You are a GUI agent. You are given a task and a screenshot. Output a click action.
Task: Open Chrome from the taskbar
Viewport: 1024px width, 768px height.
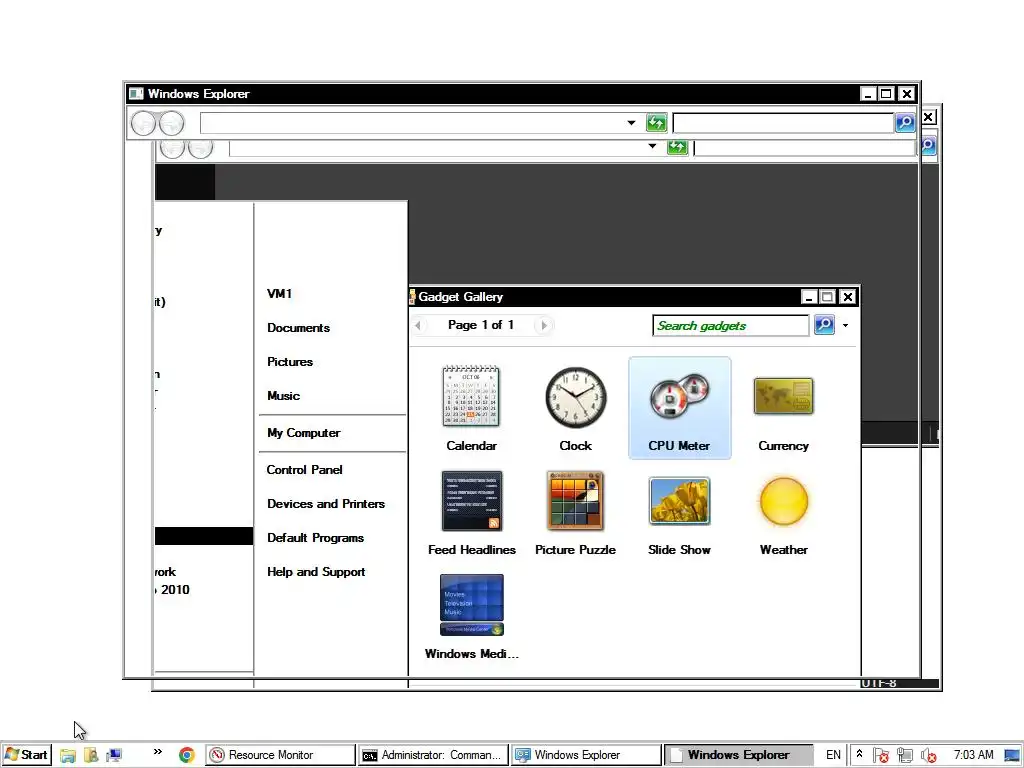coord(187,755)
